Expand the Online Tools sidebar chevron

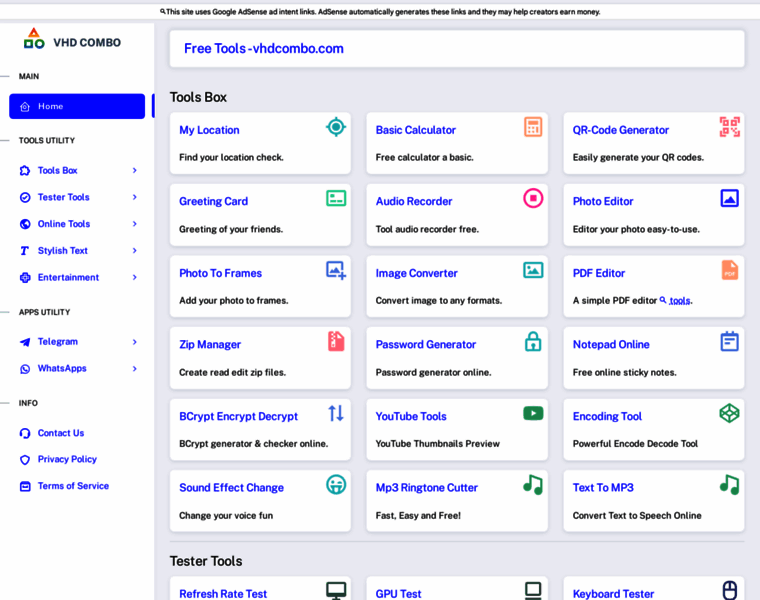[x=135, y=223]
